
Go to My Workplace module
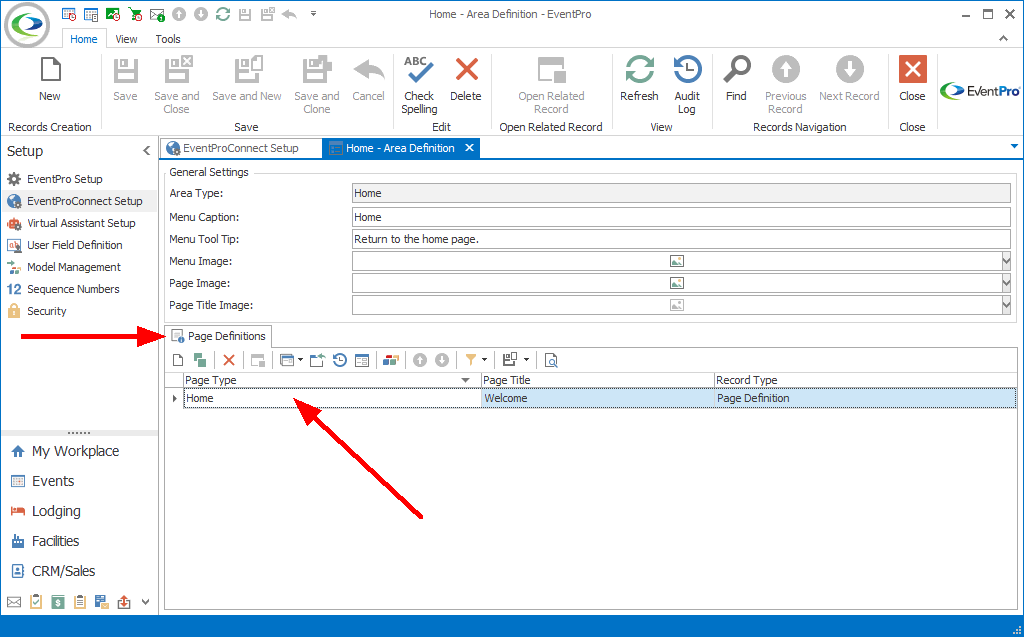tap(74, 451)
